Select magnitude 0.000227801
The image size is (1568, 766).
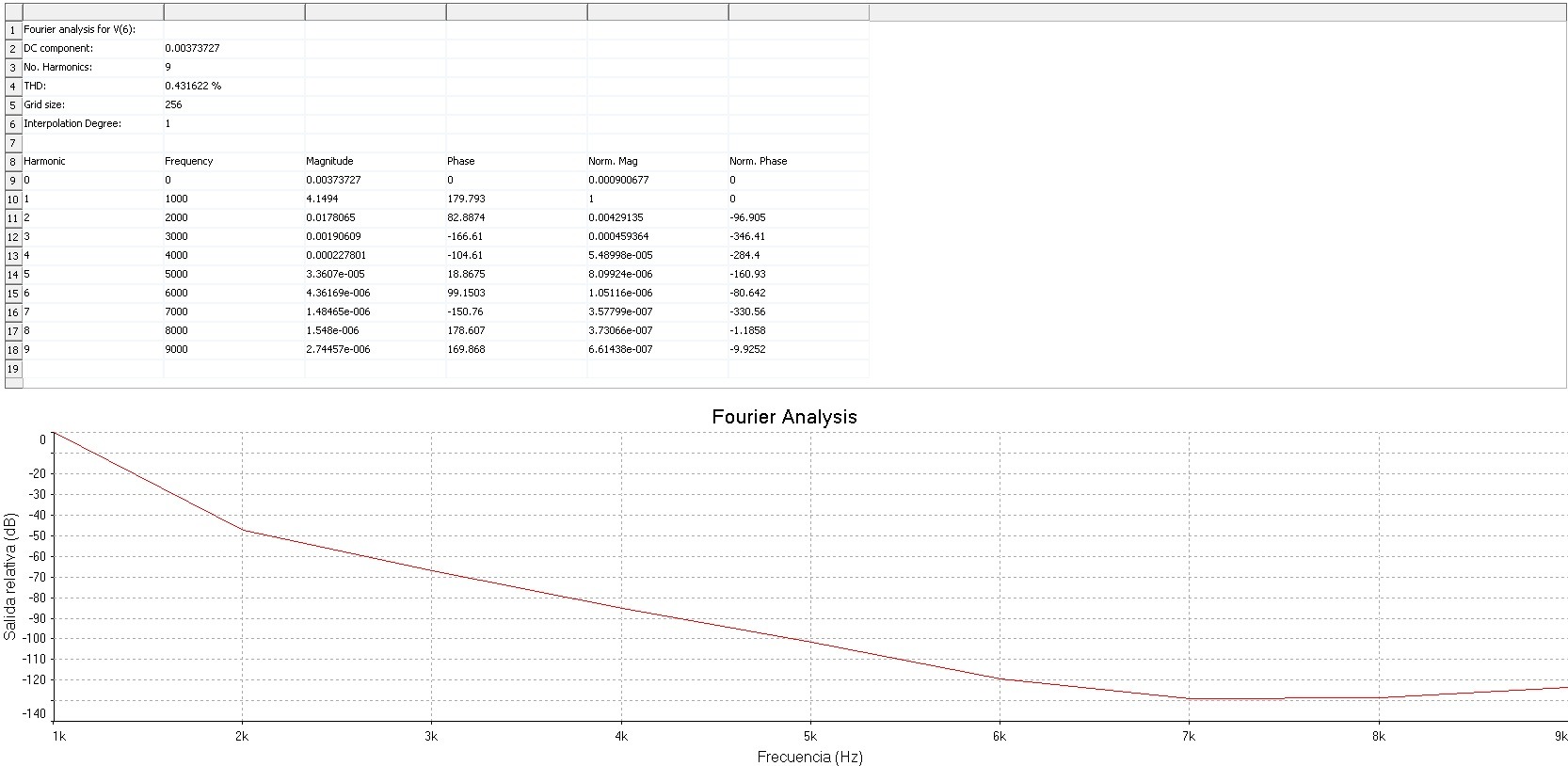coord(375,255)
